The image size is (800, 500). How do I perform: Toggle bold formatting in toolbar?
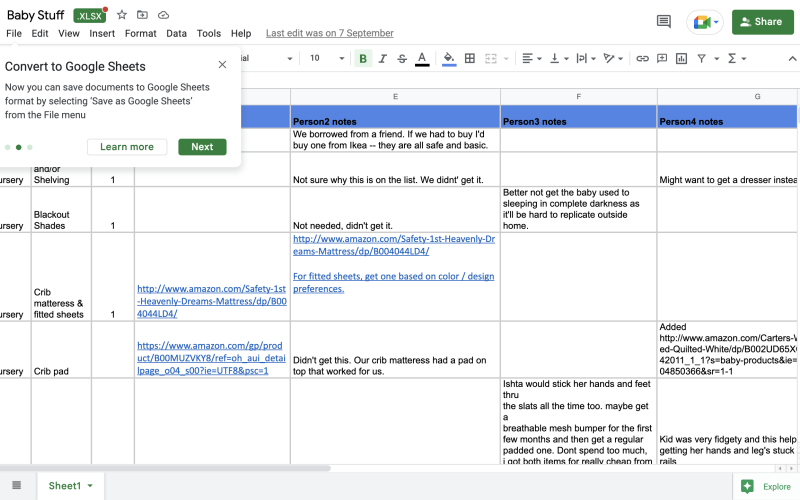click(363, 59)
